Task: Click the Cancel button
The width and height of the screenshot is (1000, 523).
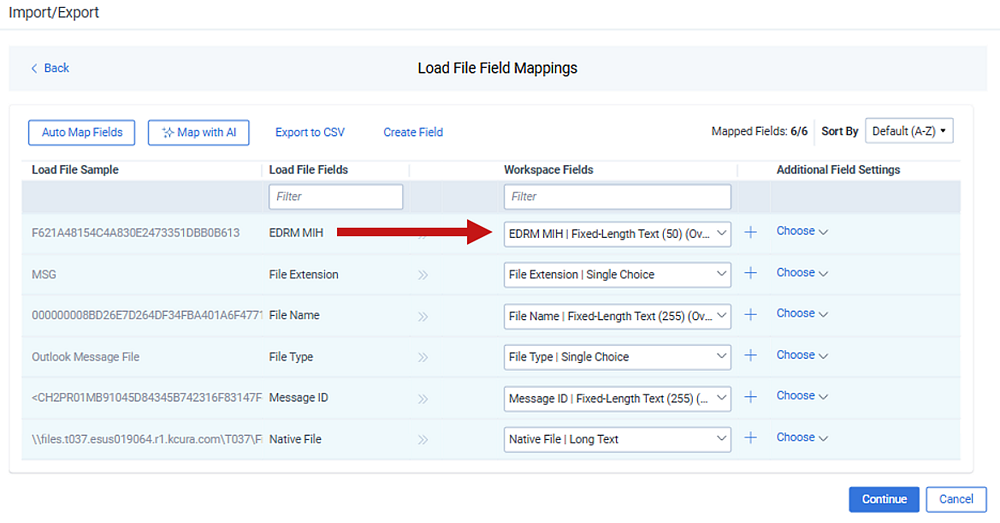Action: (956, 499)
